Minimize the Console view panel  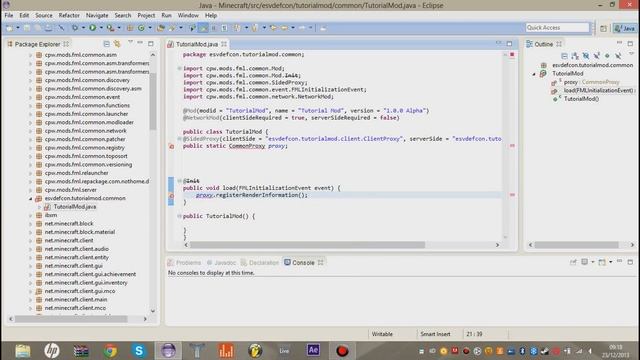coord(619,261)
